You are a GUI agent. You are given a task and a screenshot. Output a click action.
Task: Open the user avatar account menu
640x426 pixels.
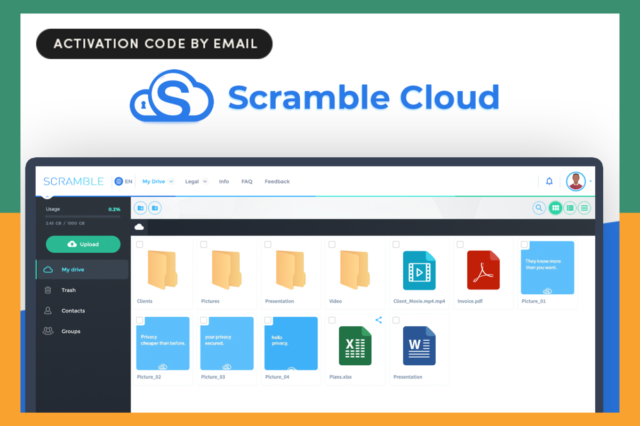click(x=576, y=182)
